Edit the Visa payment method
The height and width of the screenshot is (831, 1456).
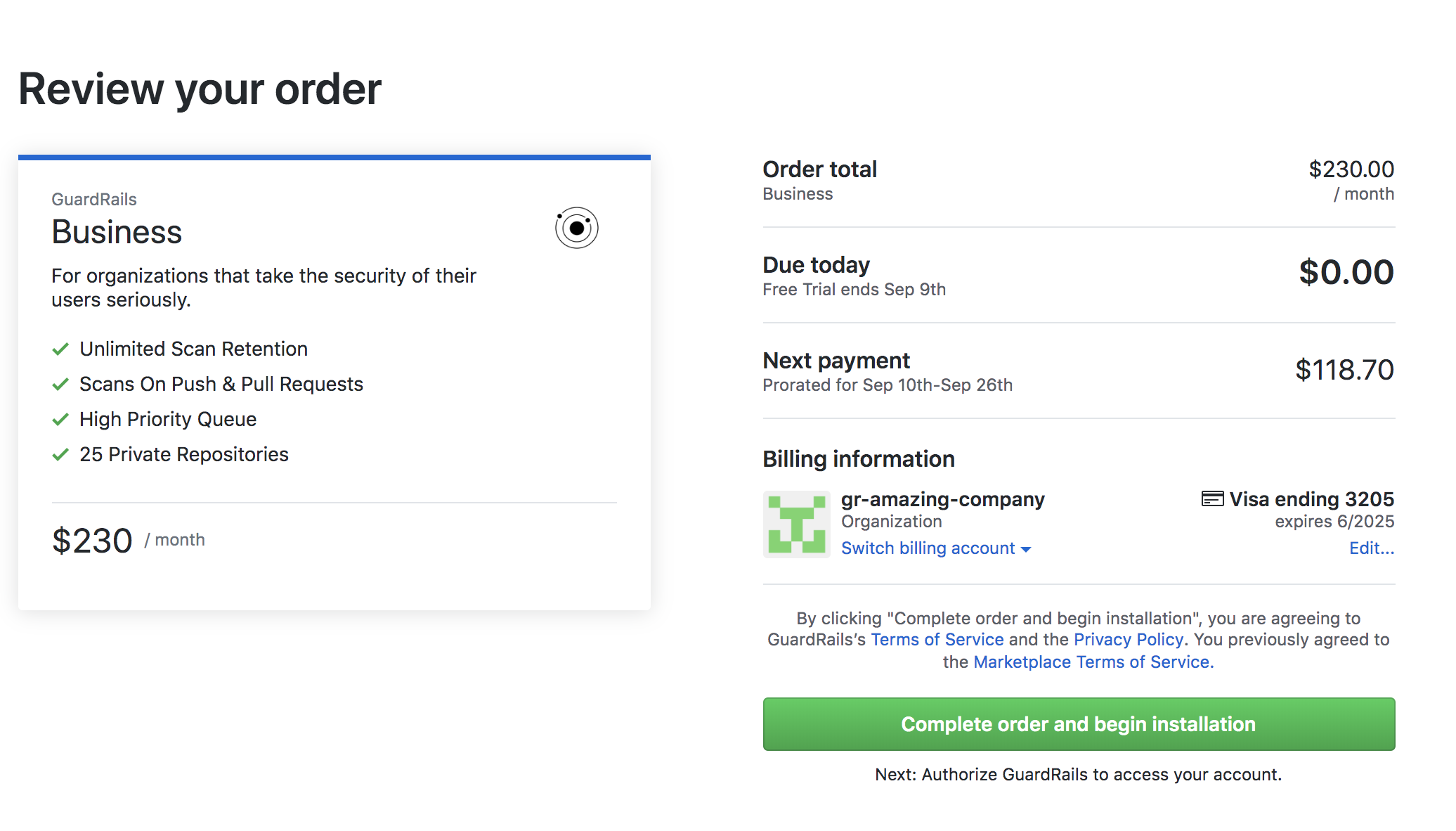coord(1371,548)
